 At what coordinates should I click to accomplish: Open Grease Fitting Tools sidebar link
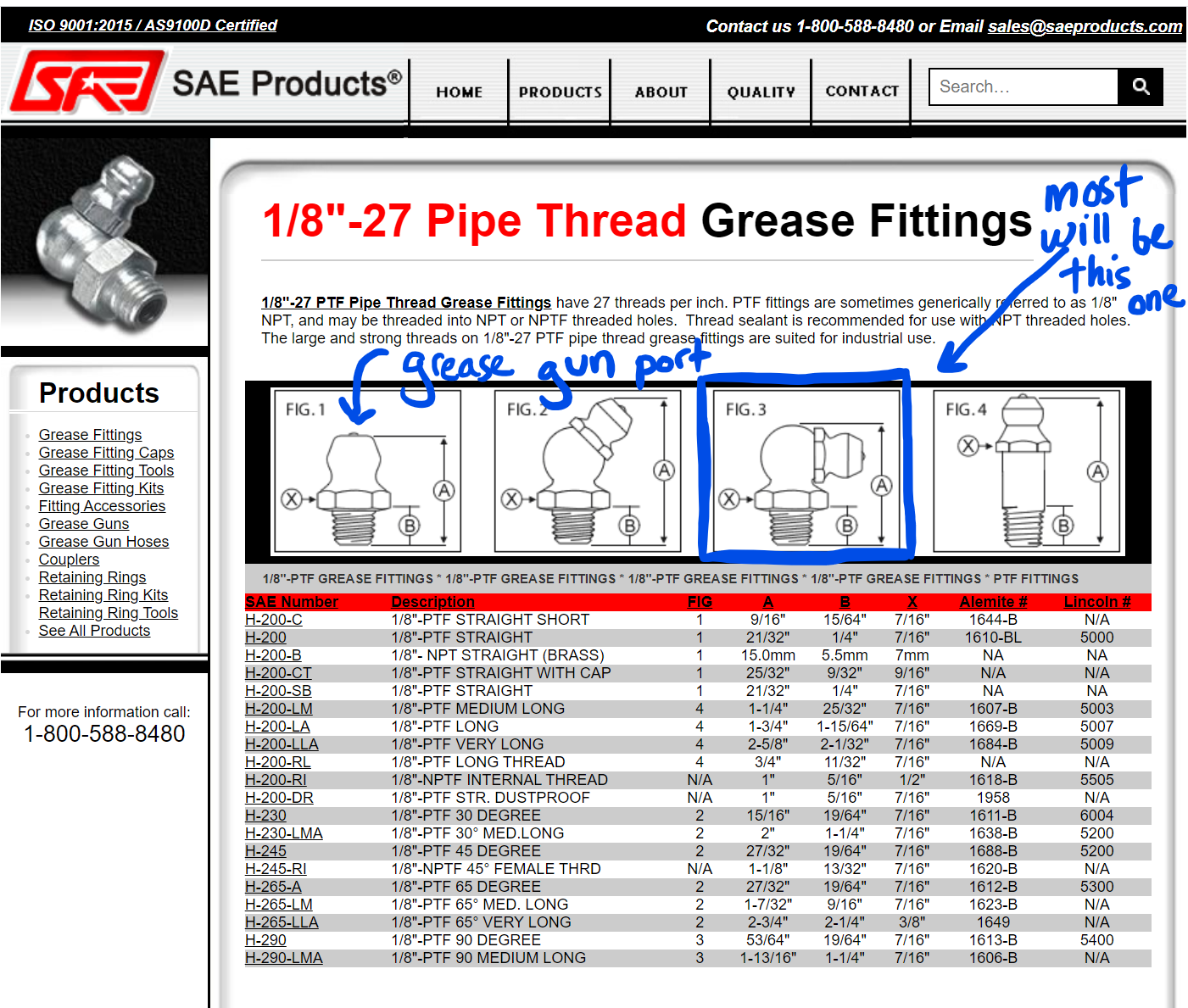(x=106, y=471)
